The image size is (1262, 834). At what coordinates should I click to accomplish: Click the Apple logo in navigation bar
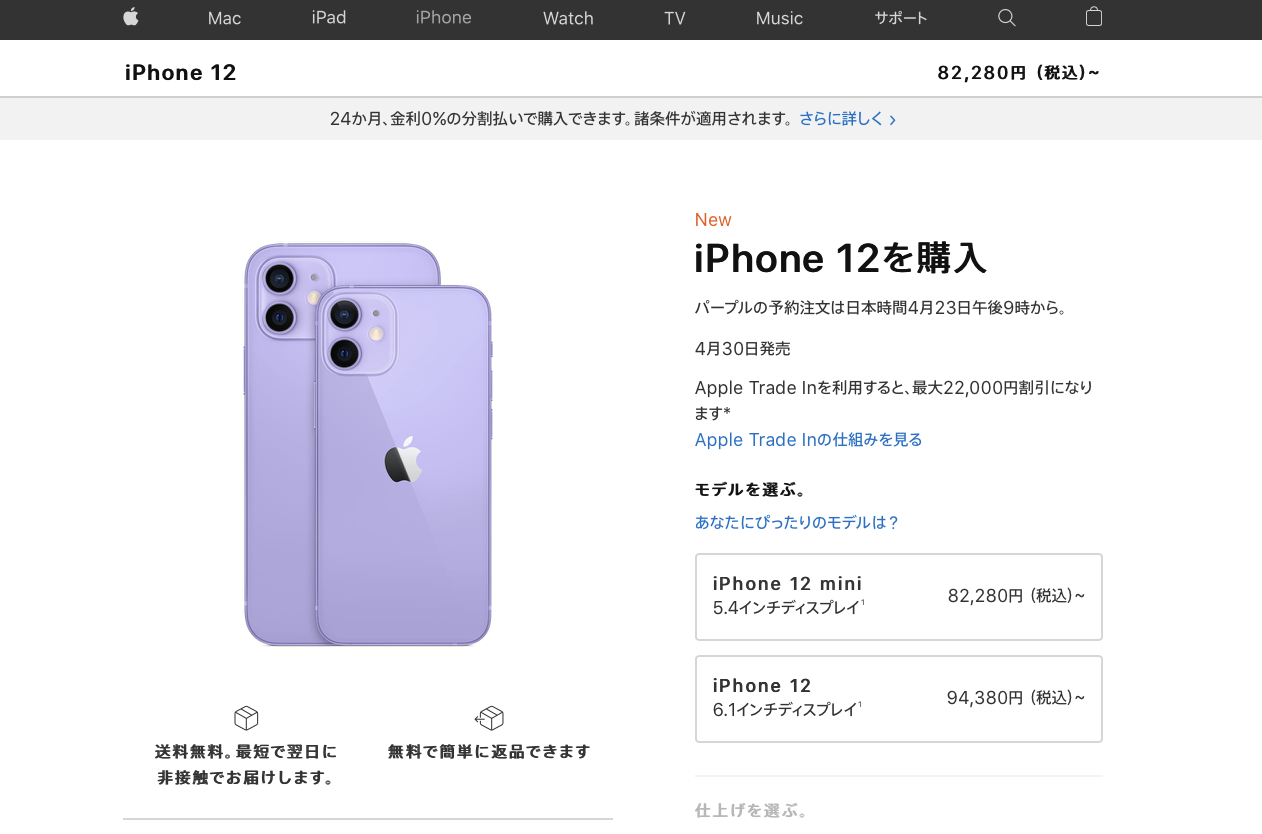131,17
